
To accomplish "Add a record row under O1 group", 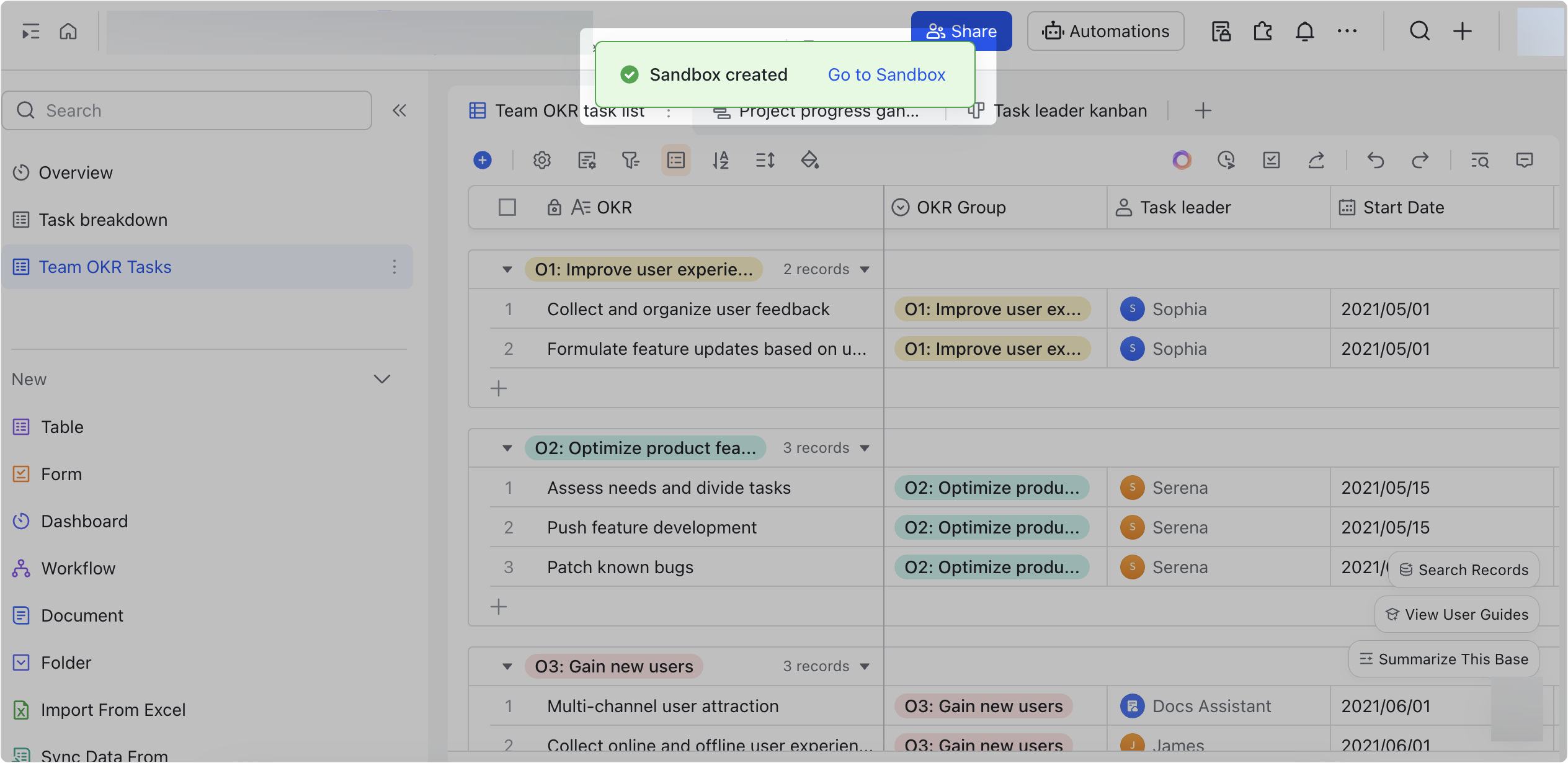I will tap(499, 388).
